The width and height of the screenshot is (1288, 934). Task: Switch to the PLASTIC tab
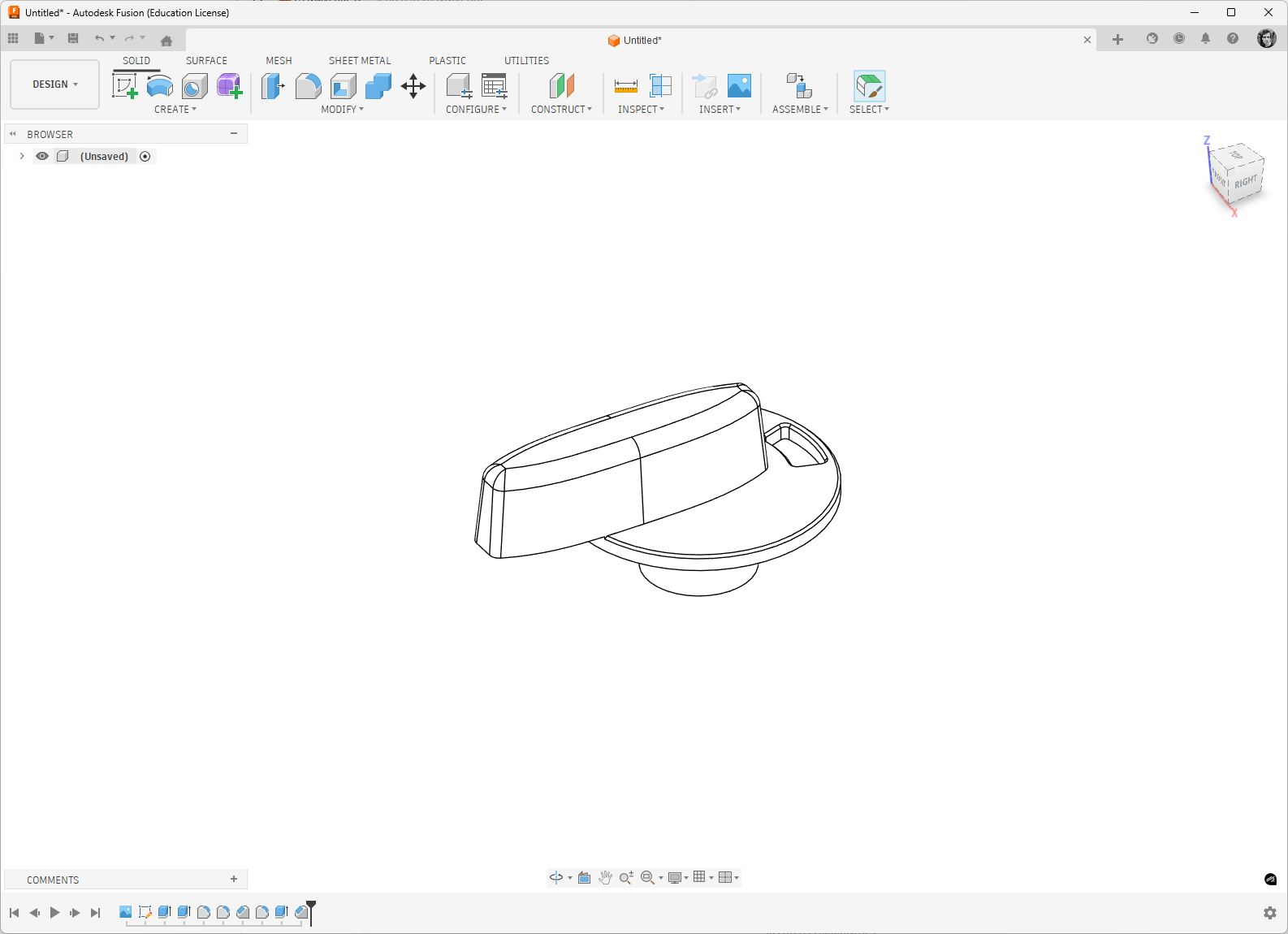(x=447, y=61)
